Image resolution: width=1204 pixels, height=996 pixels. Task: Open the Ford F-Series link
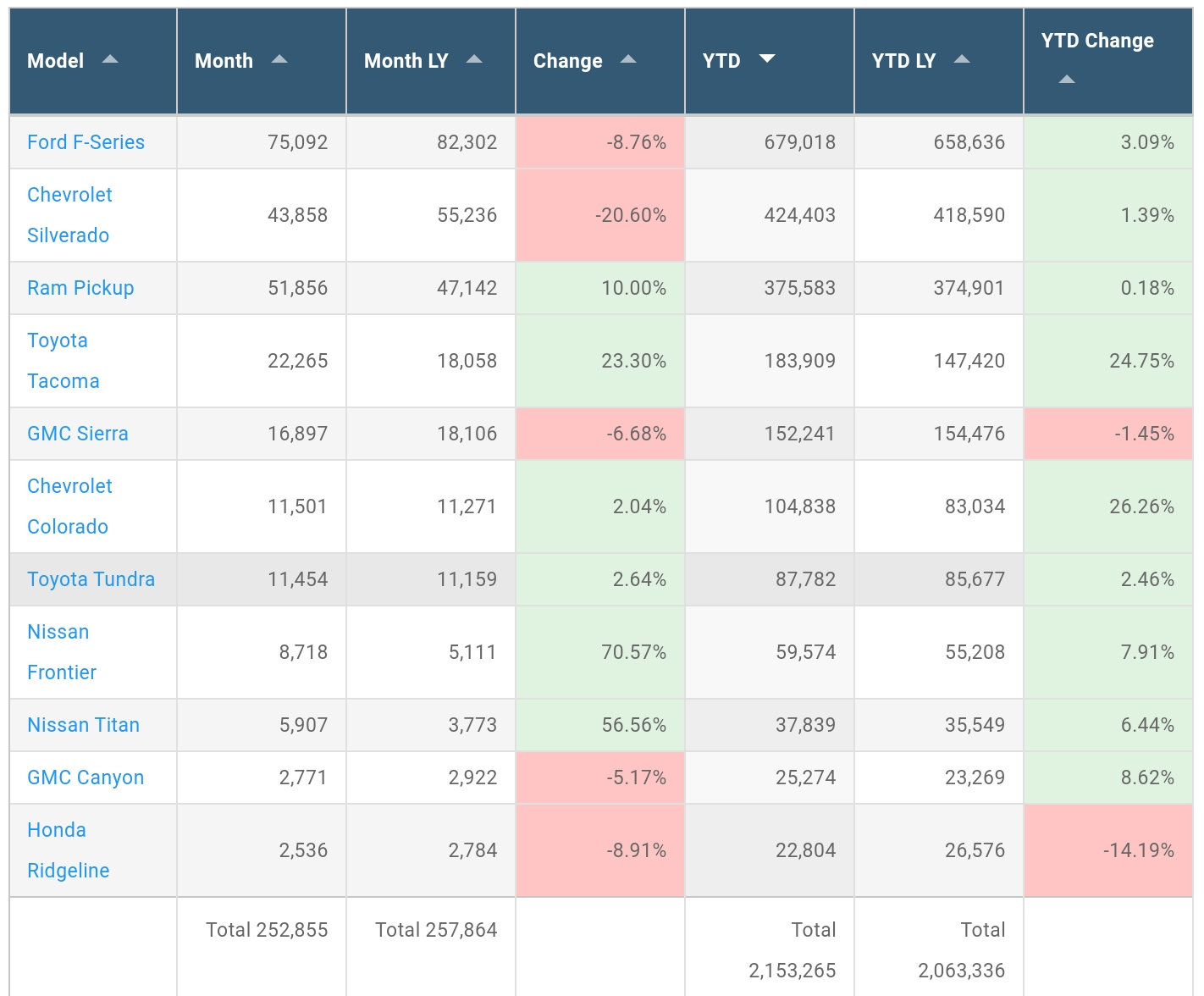coord(86,142)
